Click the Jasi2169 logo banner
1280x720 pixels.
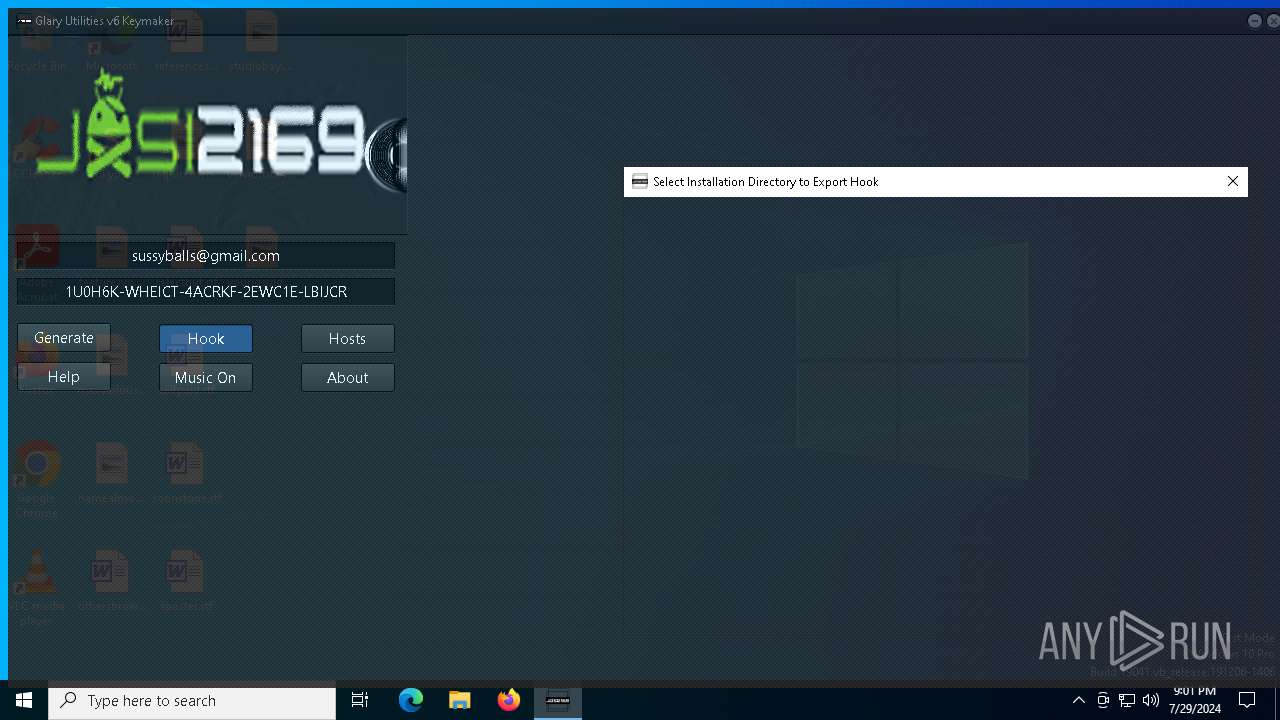tap(208, 135)
